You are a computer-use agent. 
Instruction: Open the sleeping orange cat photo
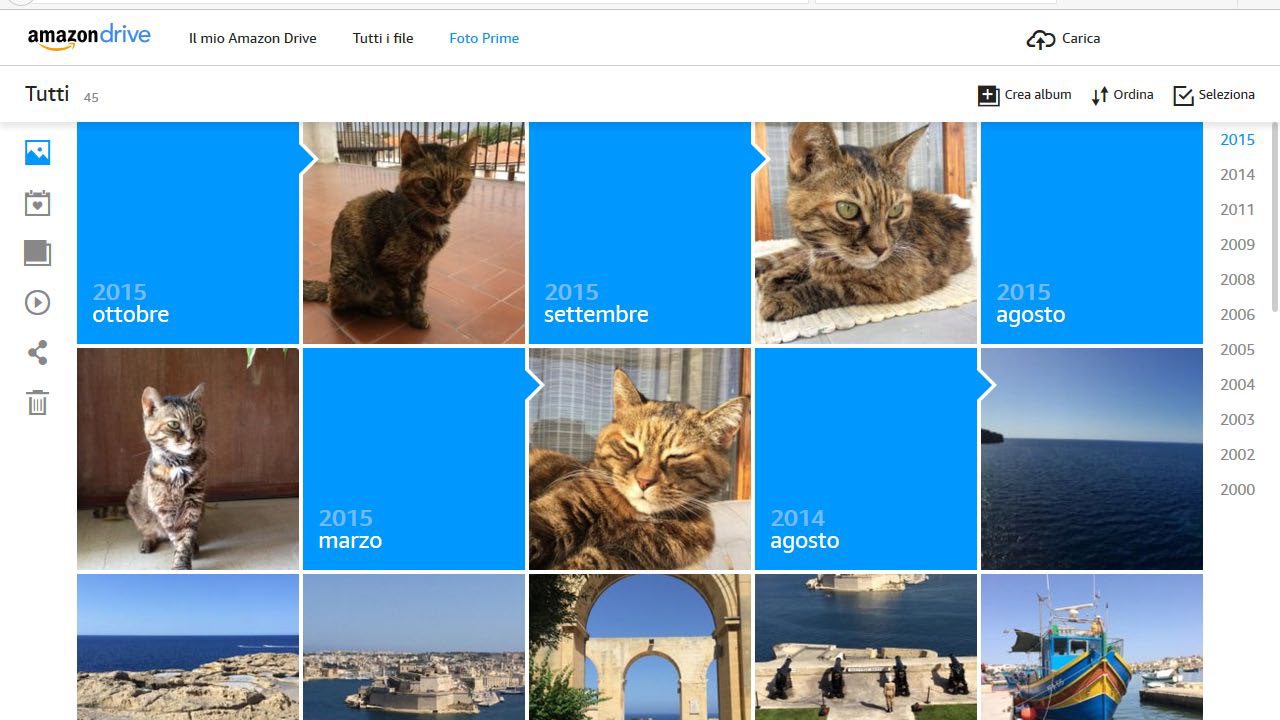(x=639, y=459)
